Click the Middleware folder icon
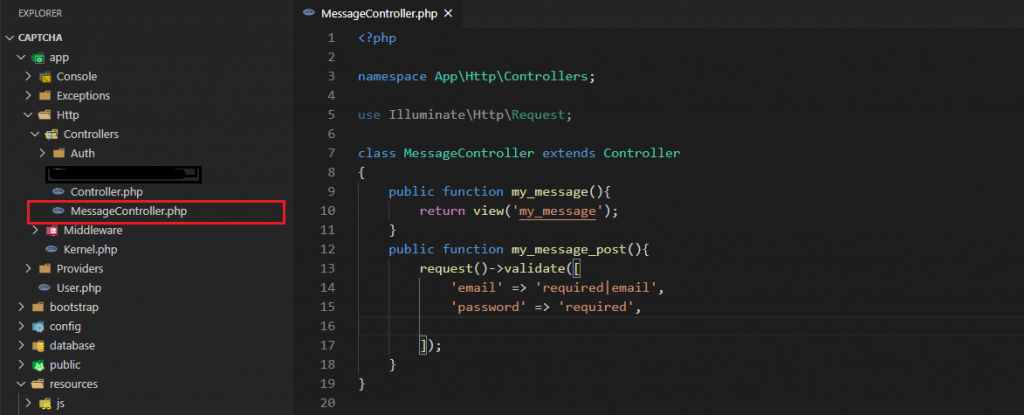This screenshot has width=1024, height=415. (x=52, y=230)
